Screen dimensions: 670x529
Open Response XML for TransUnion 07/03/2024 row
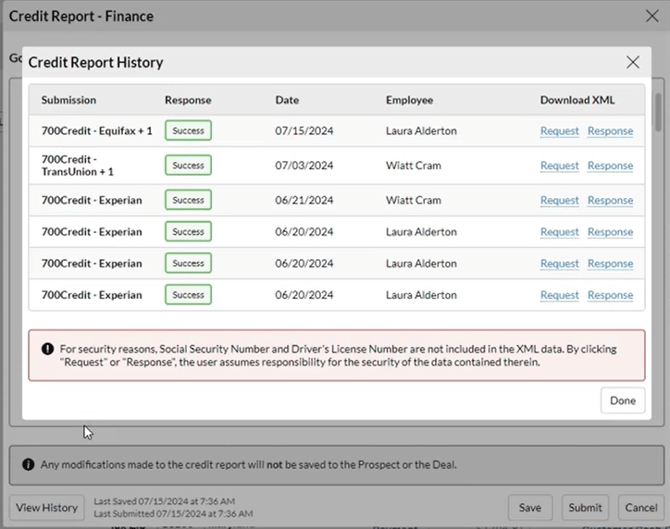[610, 166]
